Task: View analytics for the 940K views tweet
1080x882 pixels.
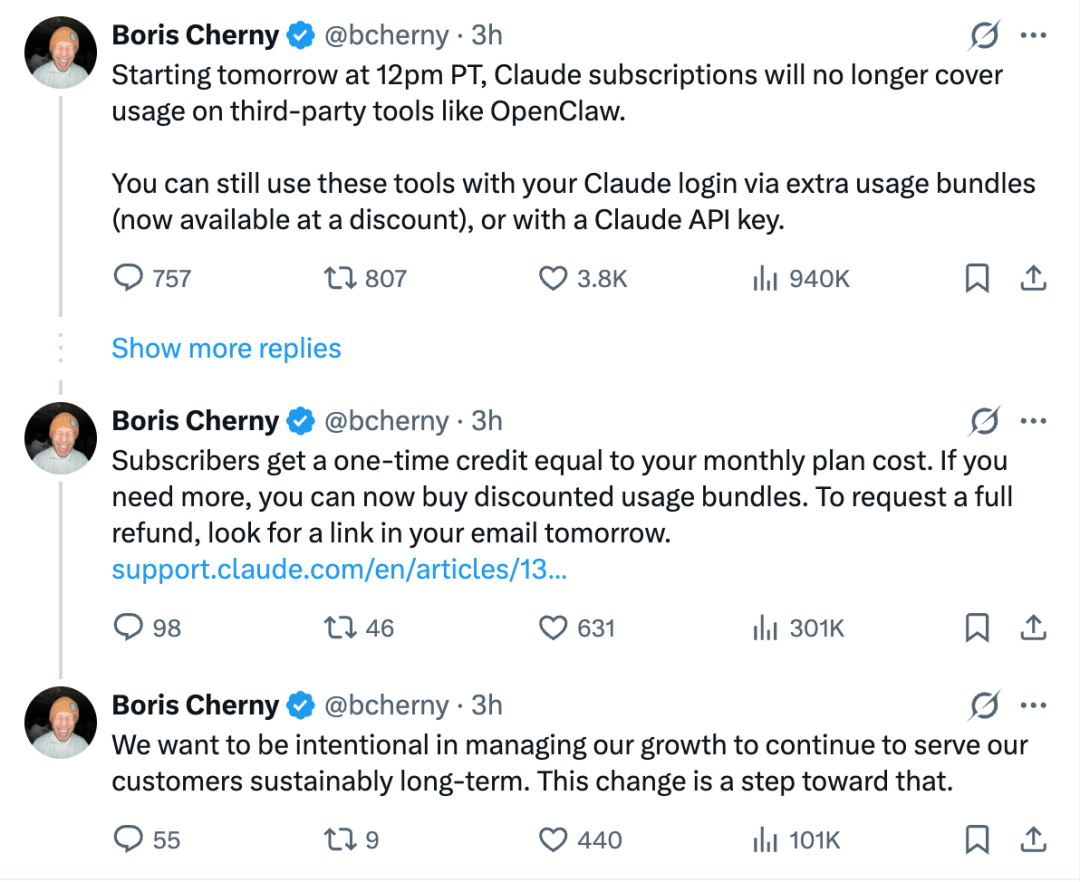Action: click(x=765, y=278)
